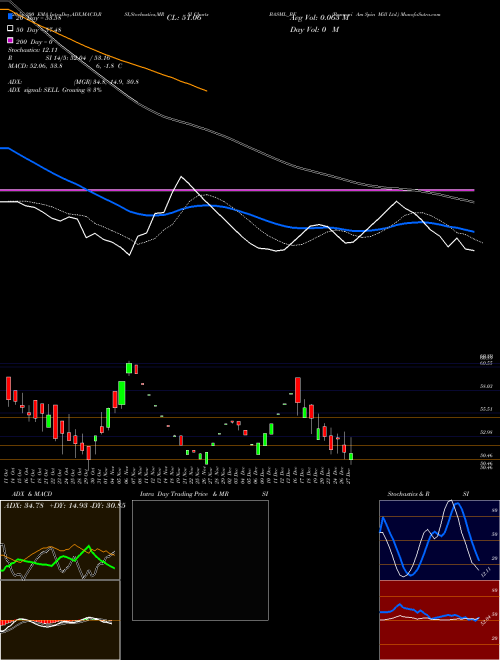Click the 'Stochastics: 12.11' readout

(x=32, y=50)
